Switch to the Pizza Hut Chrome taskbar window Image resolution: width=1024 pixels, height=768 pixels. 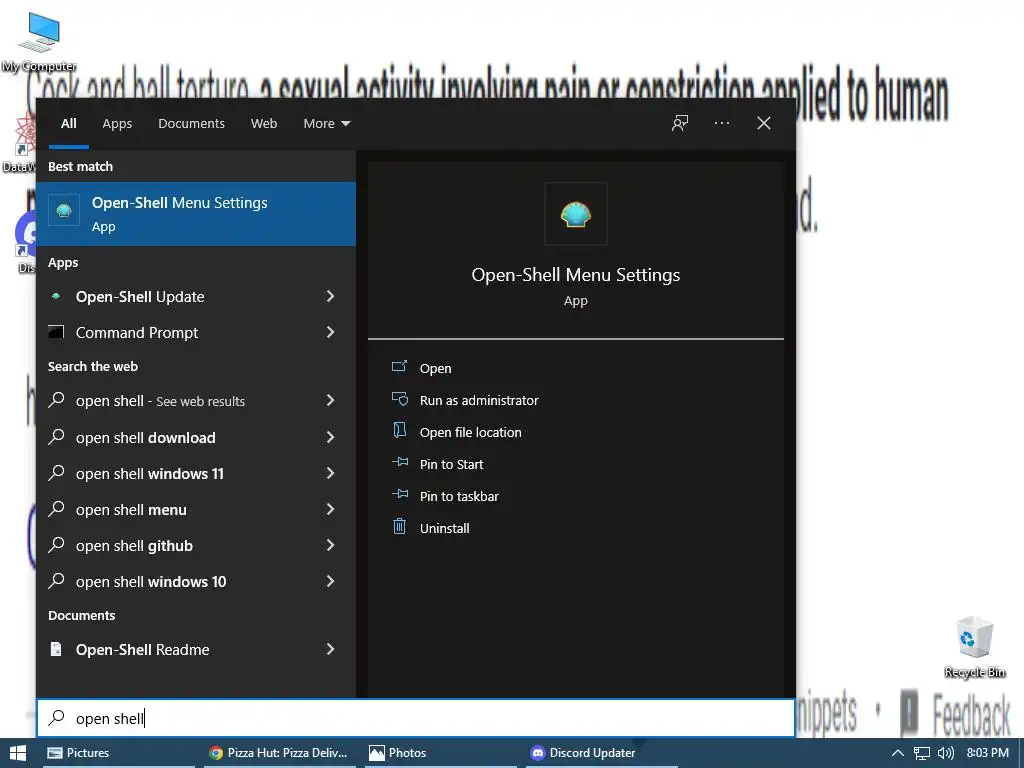280,753
